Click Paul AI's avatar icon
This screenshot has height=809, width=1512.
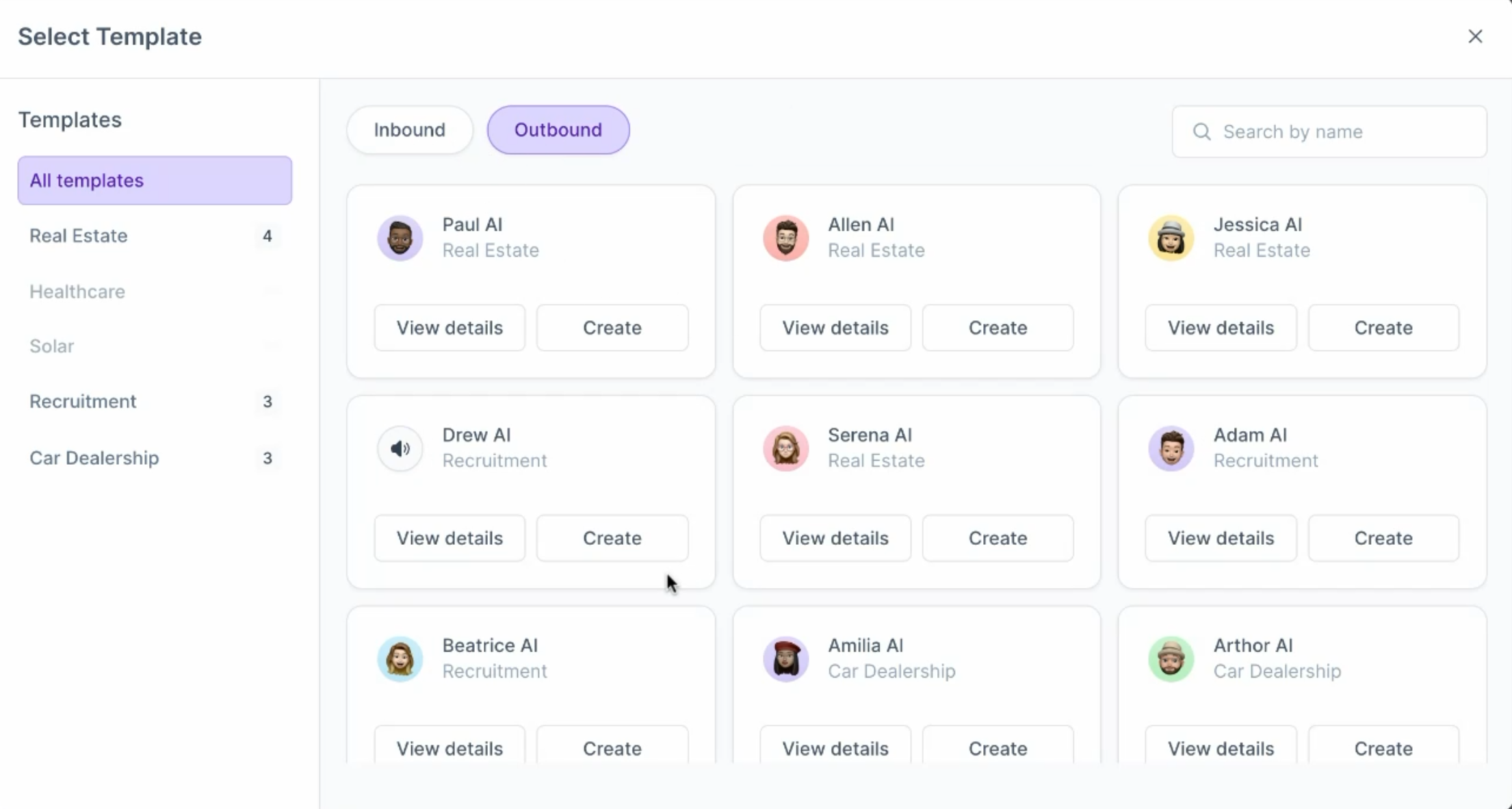[400, 238]
